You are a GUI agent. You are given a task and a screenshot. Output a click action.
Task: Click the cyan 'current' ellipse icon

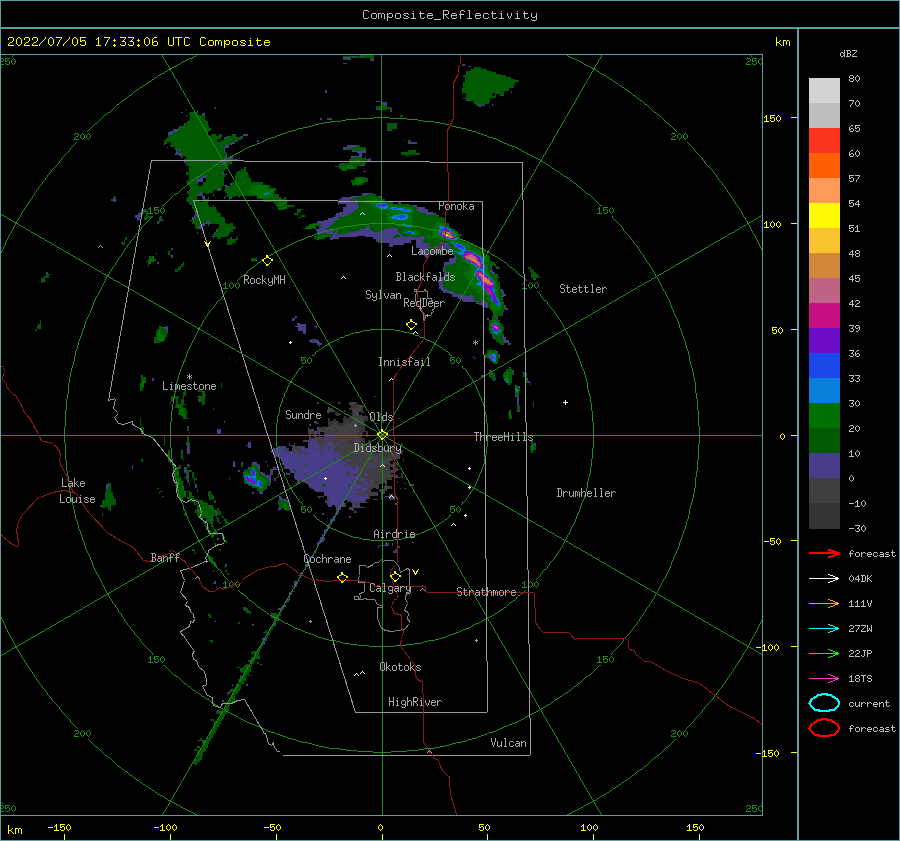tap(824, 703)
